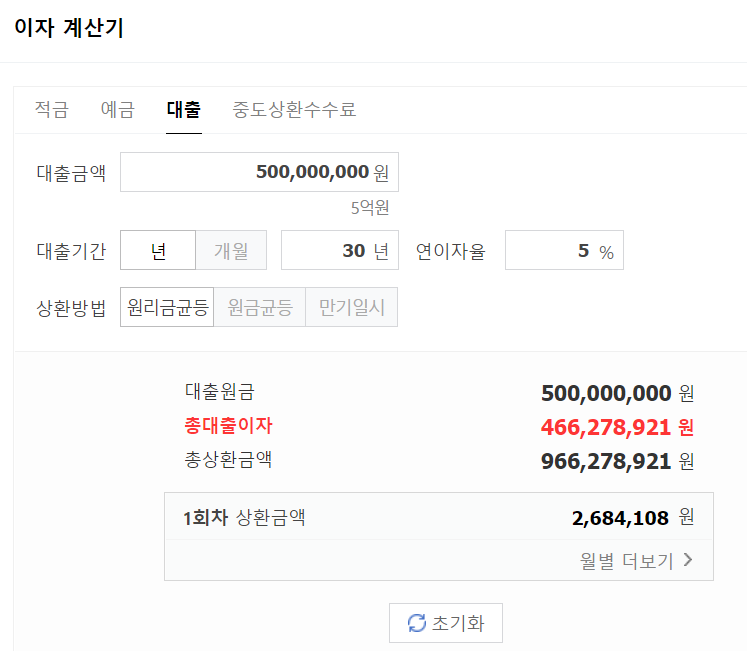Image resolution: width=747 pixels, height=651 pixels.
Task: Click the 1회차 상환금액 row
Action: (x=438, y=518)
